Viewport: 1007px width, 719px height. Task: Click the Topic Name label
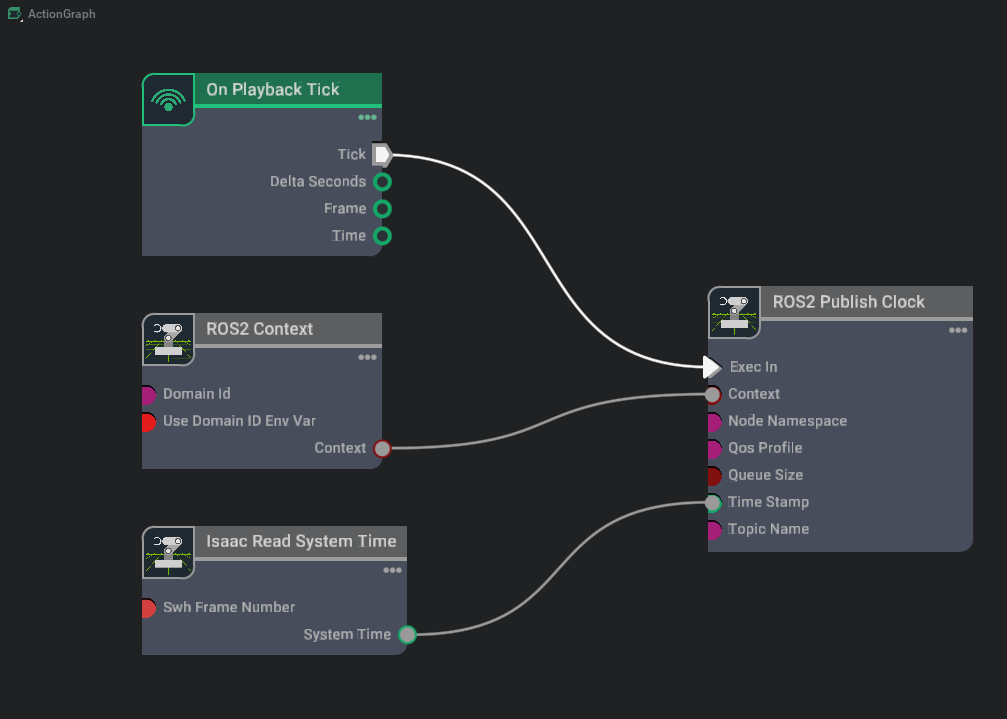coord(768,529)
